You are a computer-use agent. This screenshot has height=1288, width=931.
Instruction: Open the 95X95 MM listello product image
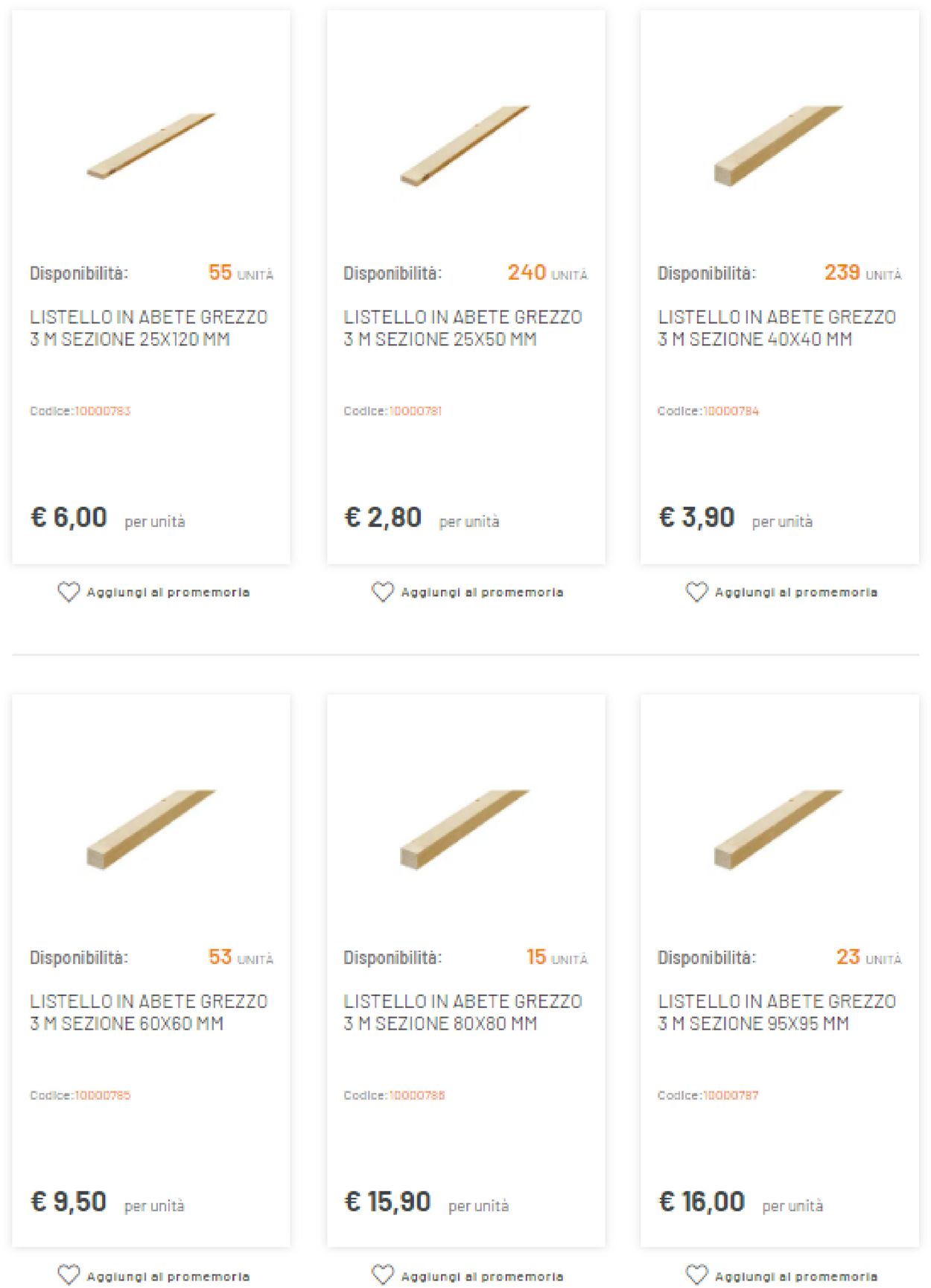point(779,829)
